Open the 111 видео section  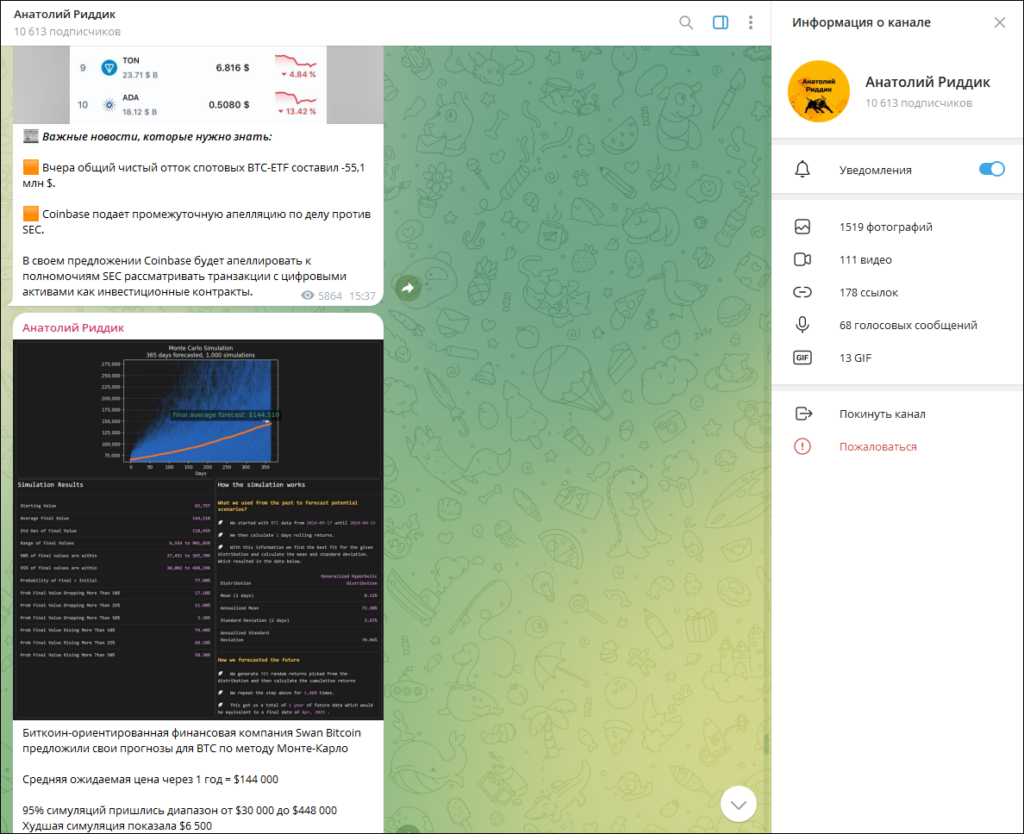click(x=865, y=260)
